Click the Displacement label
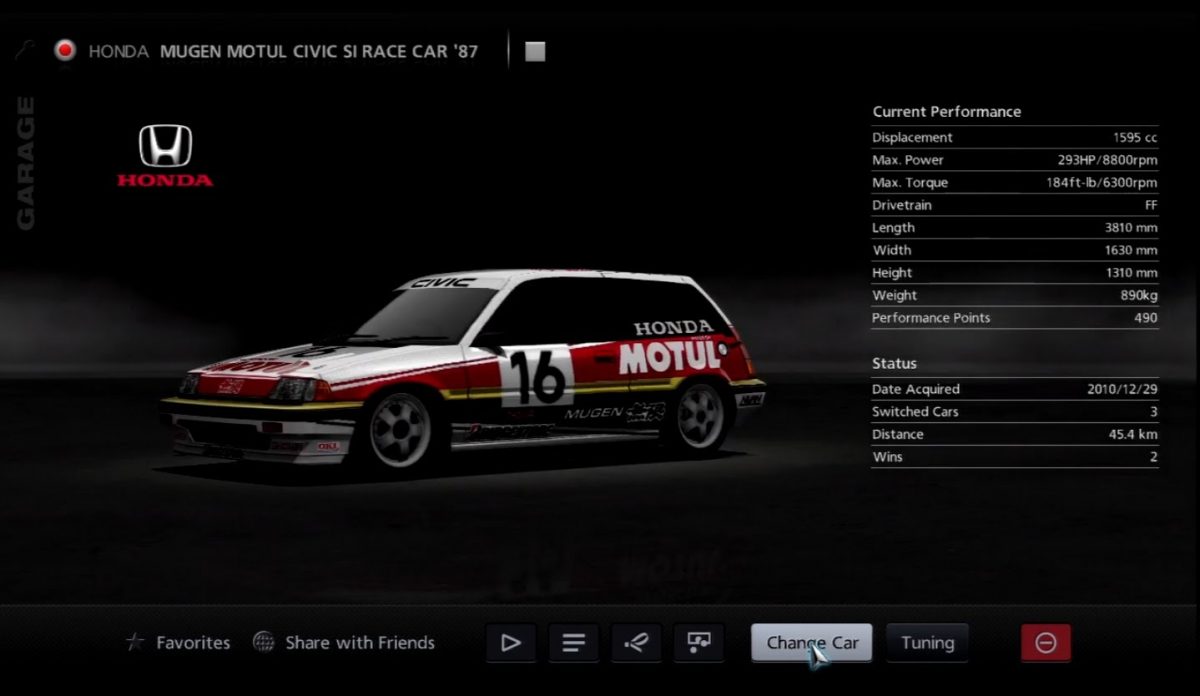 tap(912, 138)
